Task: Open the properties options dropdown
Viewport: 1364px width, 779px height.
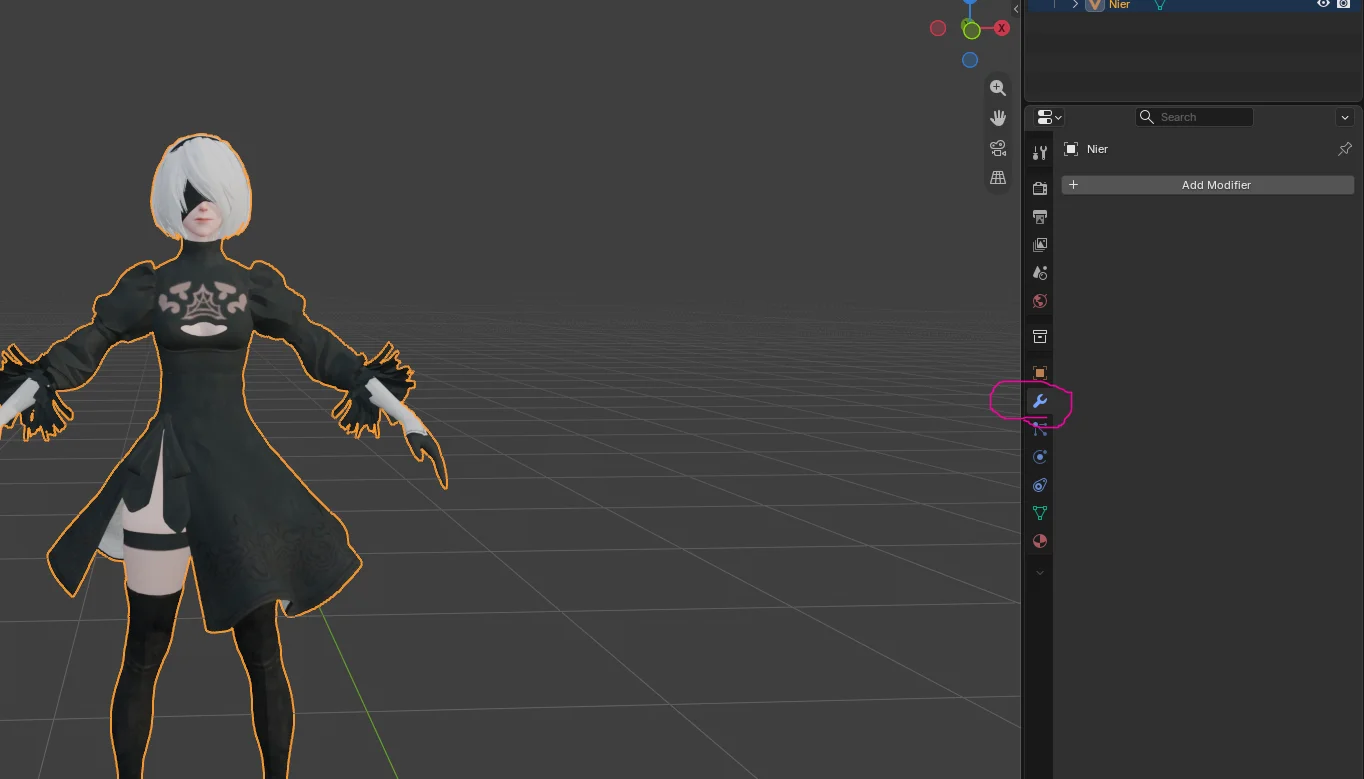Action: (x=1345, y=117)
